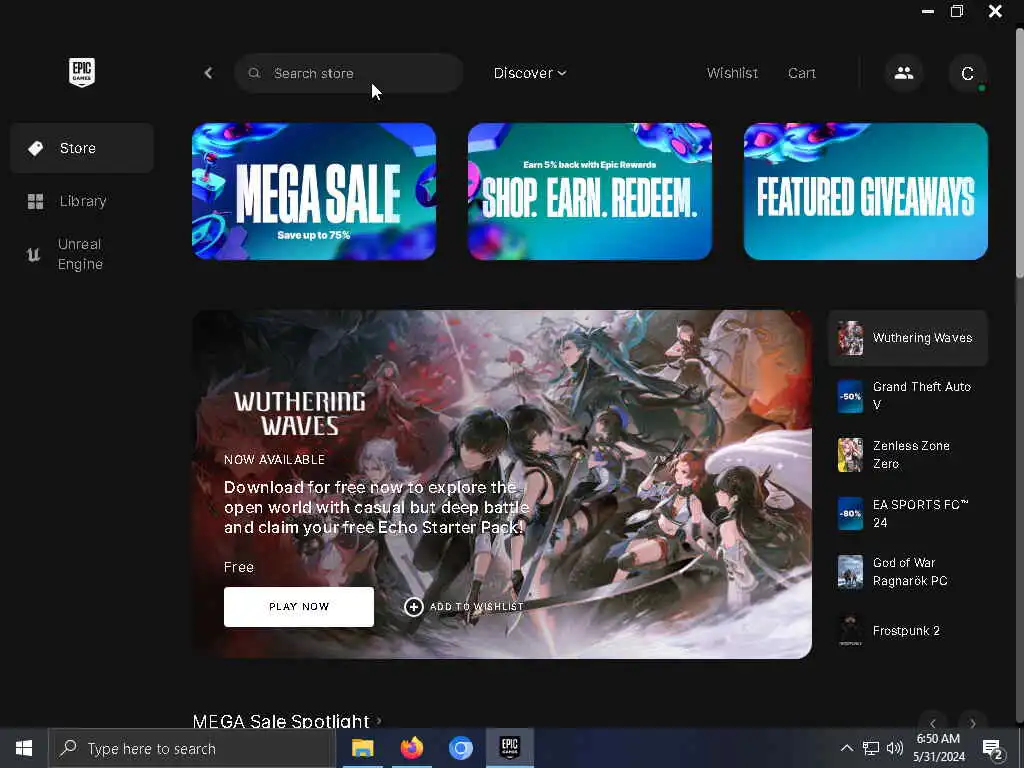
Task: Click the vertical scrollbar
Action: (x=1019, y=153)
